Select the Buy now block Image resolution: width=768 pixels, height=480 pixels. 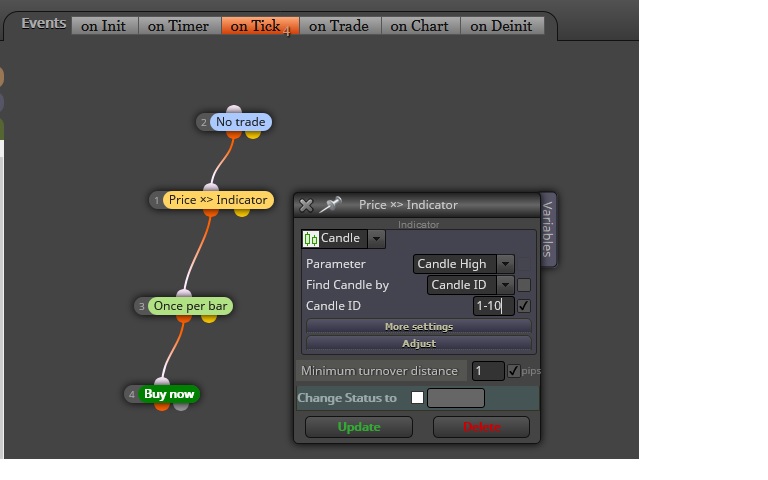(x=169, y=394)
